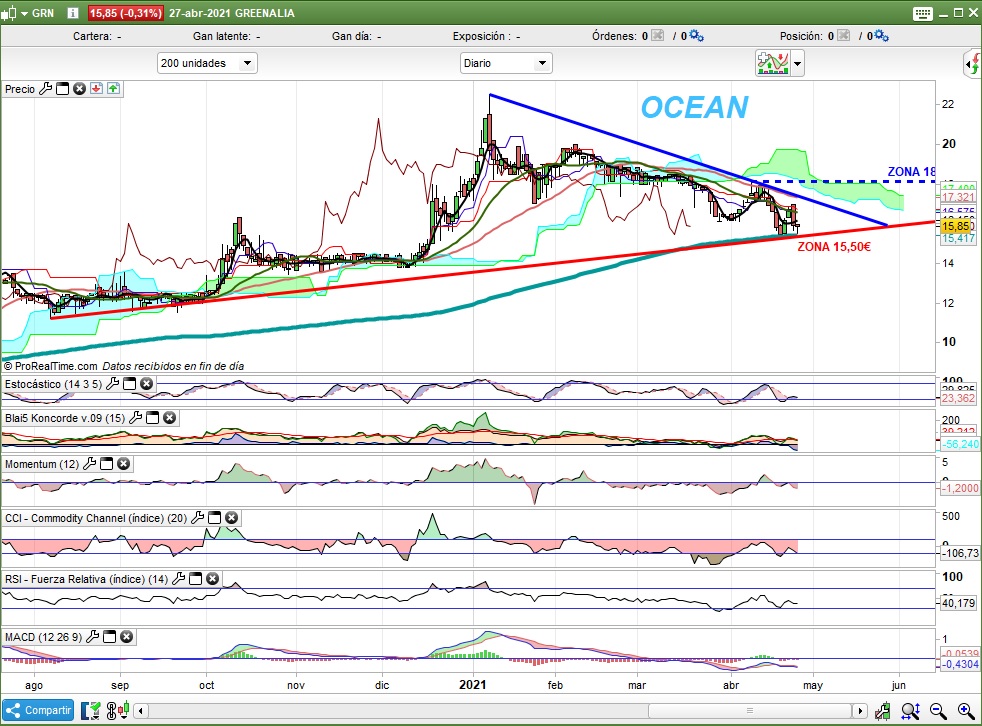Click the 15,85 (-0,31%) price box
The height and width of the screenshot is (726, 982).
coord(126,13)
